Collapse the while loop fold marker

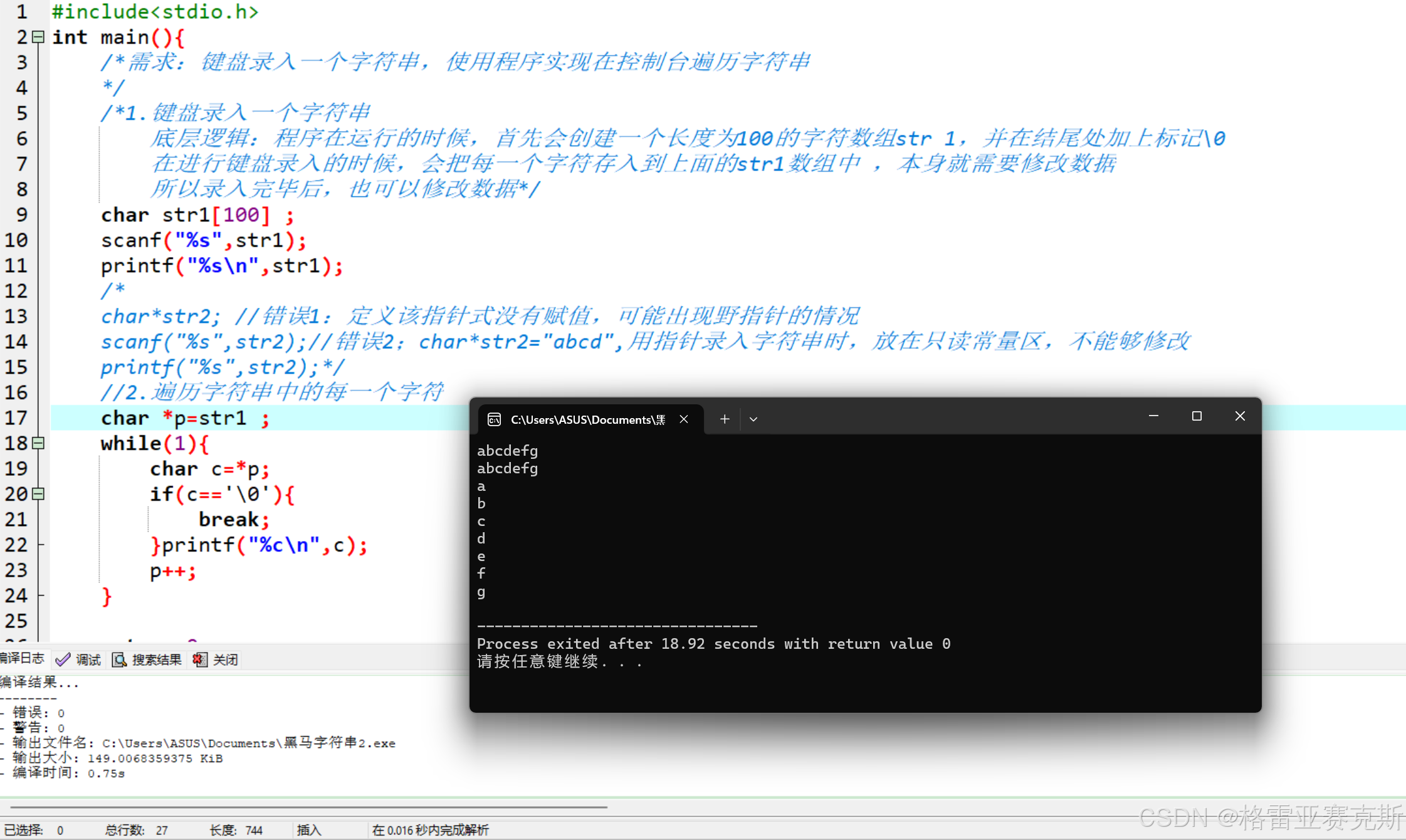click(38, 443)
